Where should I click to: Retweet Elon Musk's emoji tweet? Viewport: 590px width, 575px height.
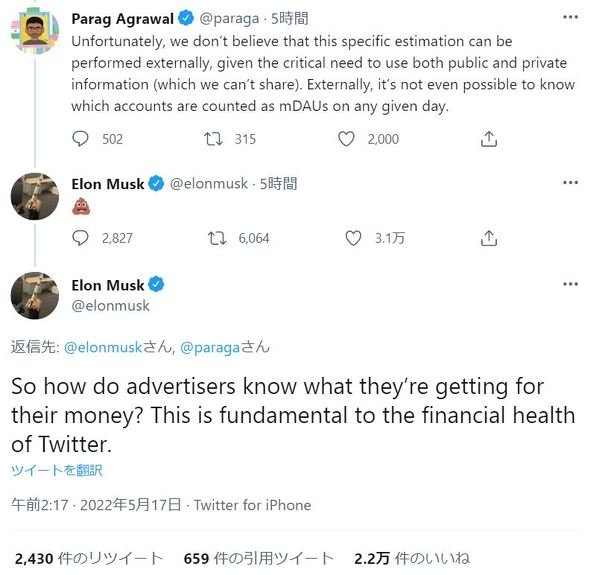[217, 238]
